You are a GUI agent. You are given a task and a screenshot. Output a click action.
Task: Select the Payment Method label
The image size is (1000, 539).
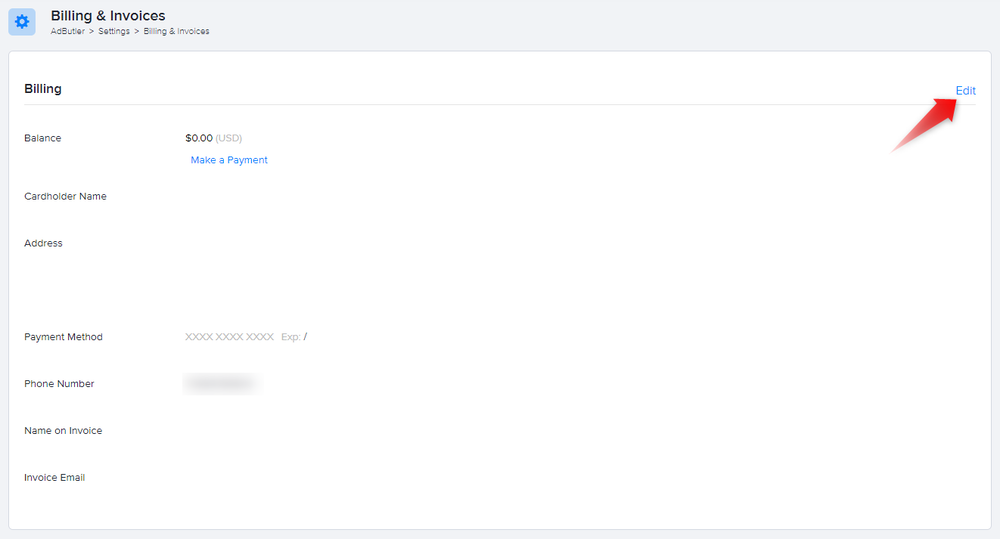pyautogui.click(x=63, y=337)
